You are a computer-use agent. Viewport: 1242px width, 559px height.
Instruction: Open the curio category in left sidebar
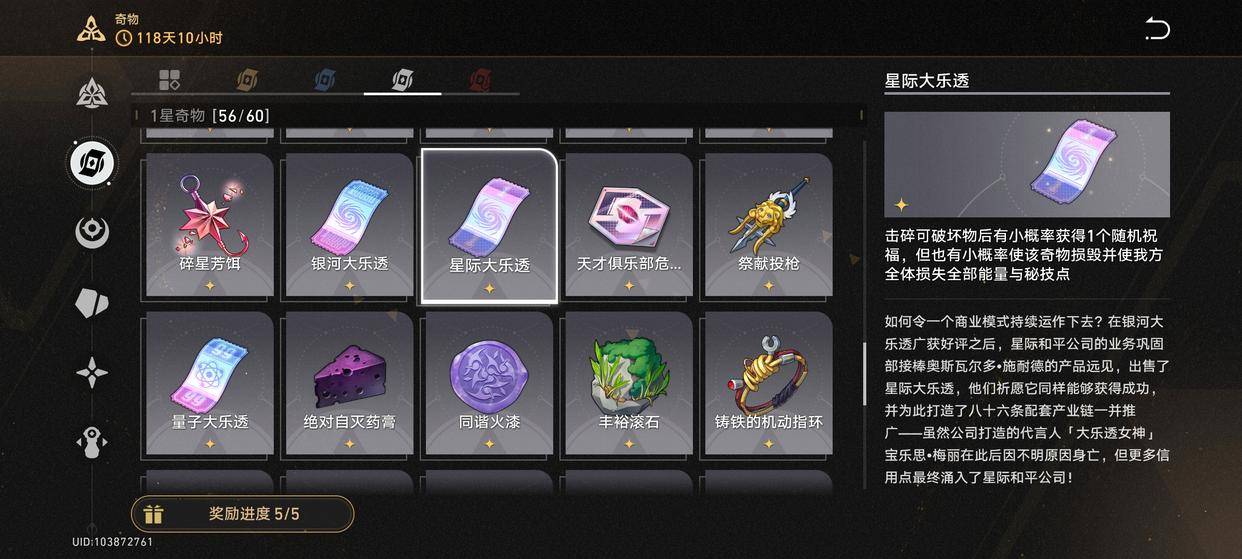pos(92,163)
